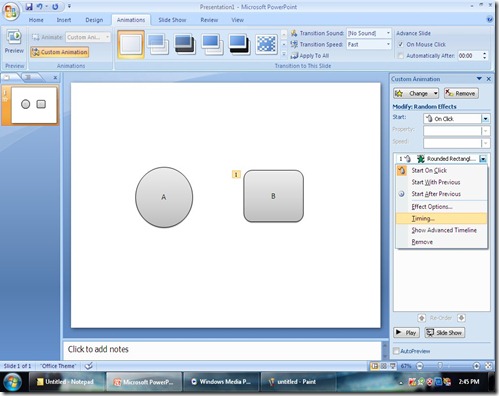
Task: Click the Slide Show button in pane
Action: tap(444, 332)
